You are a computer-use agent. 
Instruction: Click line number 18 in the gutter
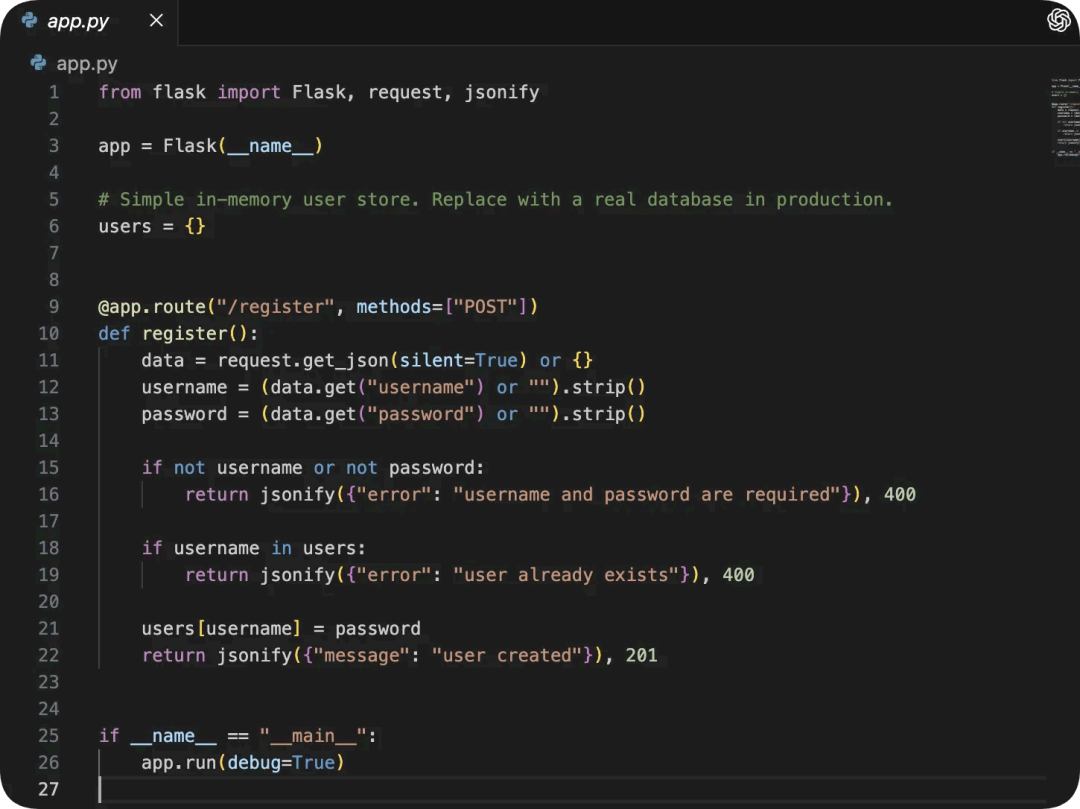[x=48, y=548]
